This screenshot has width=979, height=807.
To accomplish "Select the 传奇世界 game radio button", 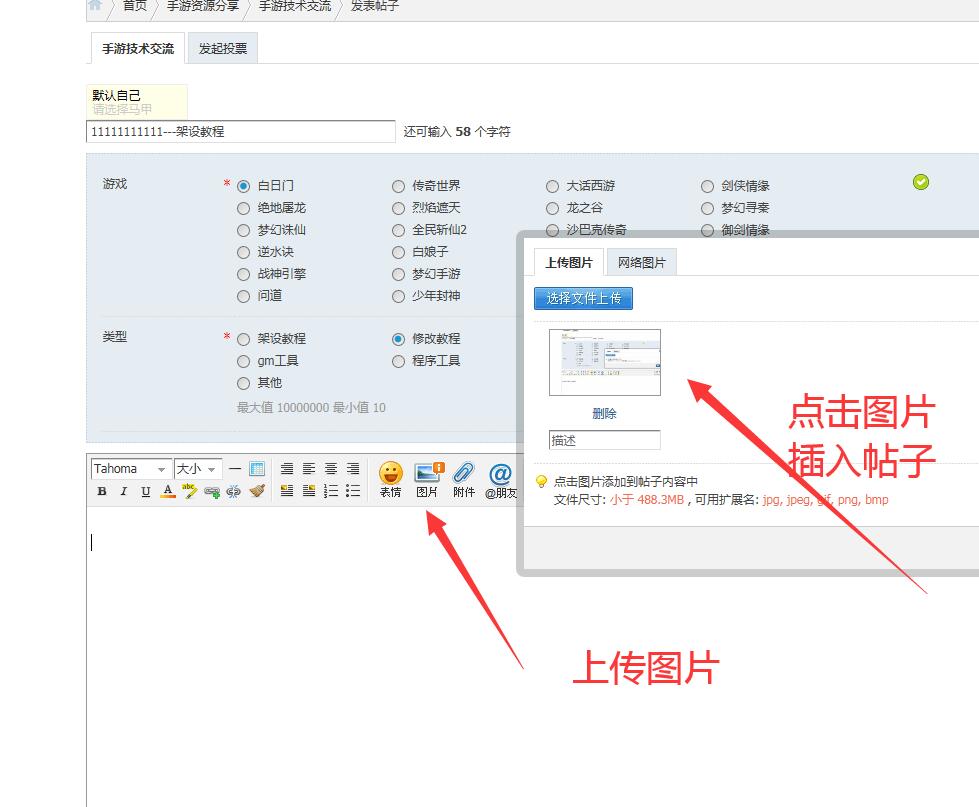I will (398, 186).
